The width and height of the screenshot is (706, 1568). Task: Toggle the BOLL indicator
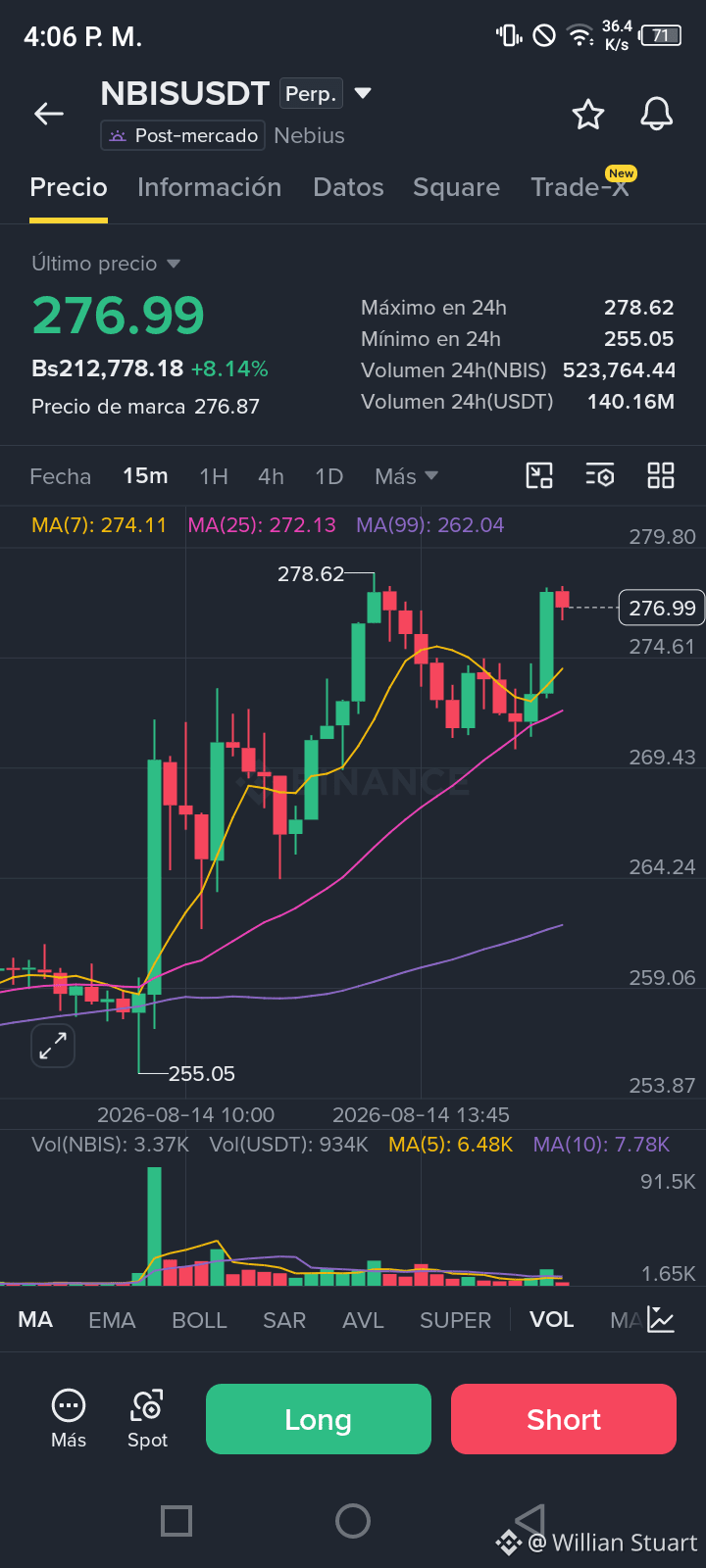(199, 1320)
